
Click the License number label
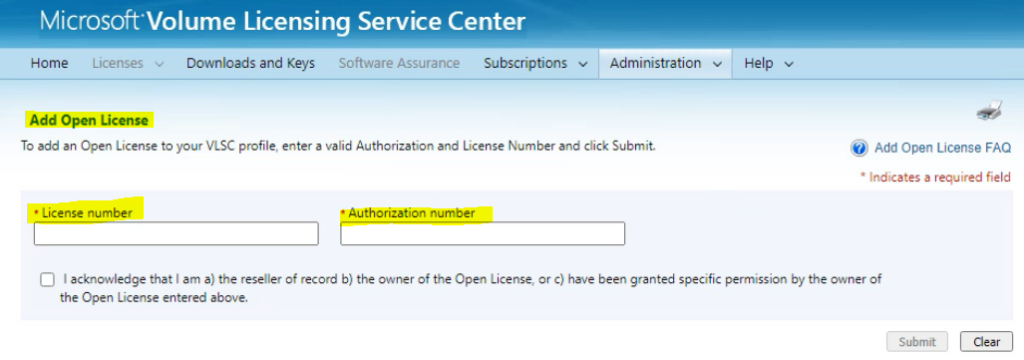tap(87, 212)
